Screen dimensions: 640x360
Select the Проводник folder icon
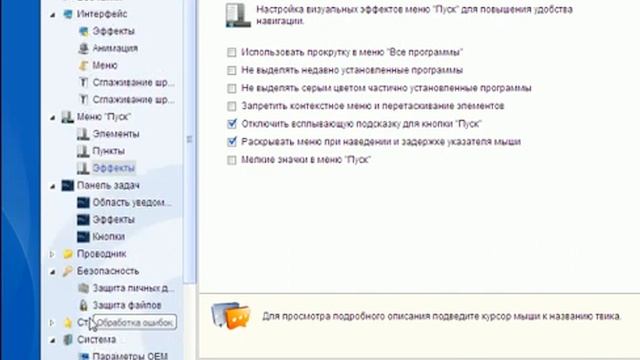(67, 254)
